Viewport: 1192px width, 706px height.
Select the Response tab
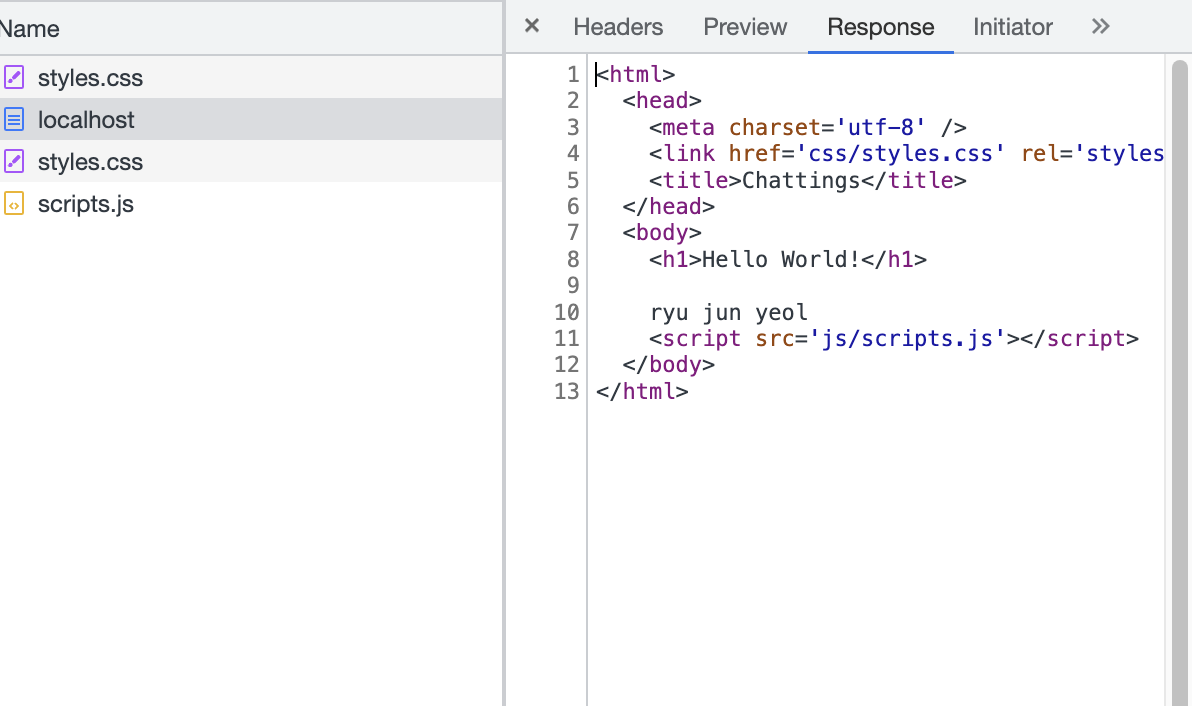click(880, 27)
